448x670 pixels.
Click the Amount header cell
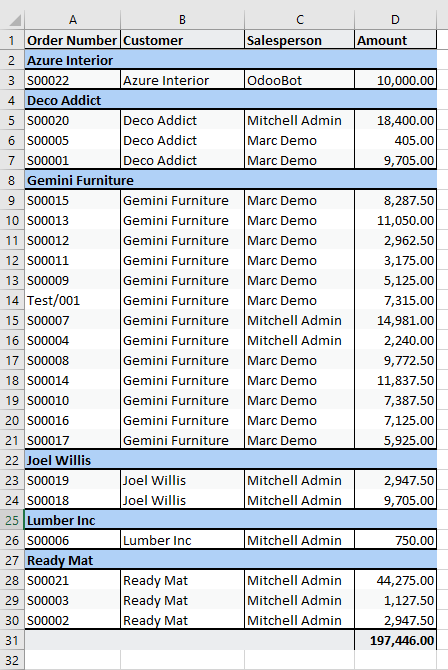coord(395,40)
